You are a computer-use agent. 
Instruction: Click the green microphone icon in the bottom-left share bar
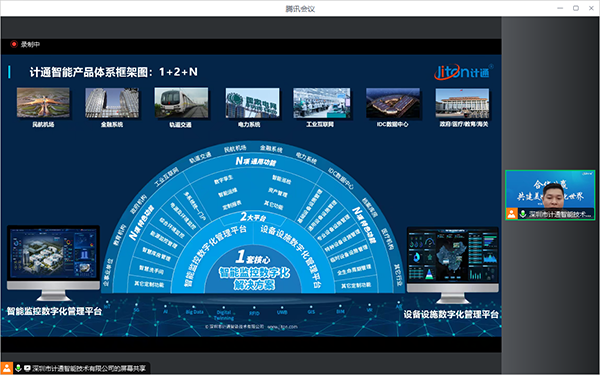[18, 368]
